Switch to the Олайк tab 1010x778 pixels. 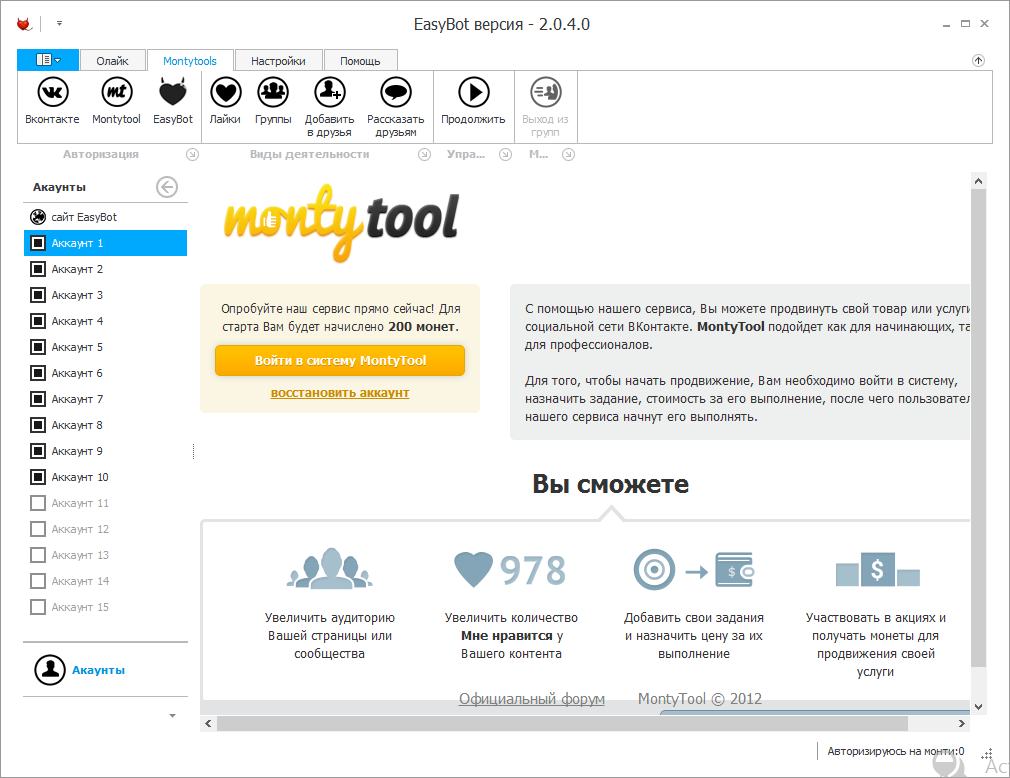pos(112,61)
